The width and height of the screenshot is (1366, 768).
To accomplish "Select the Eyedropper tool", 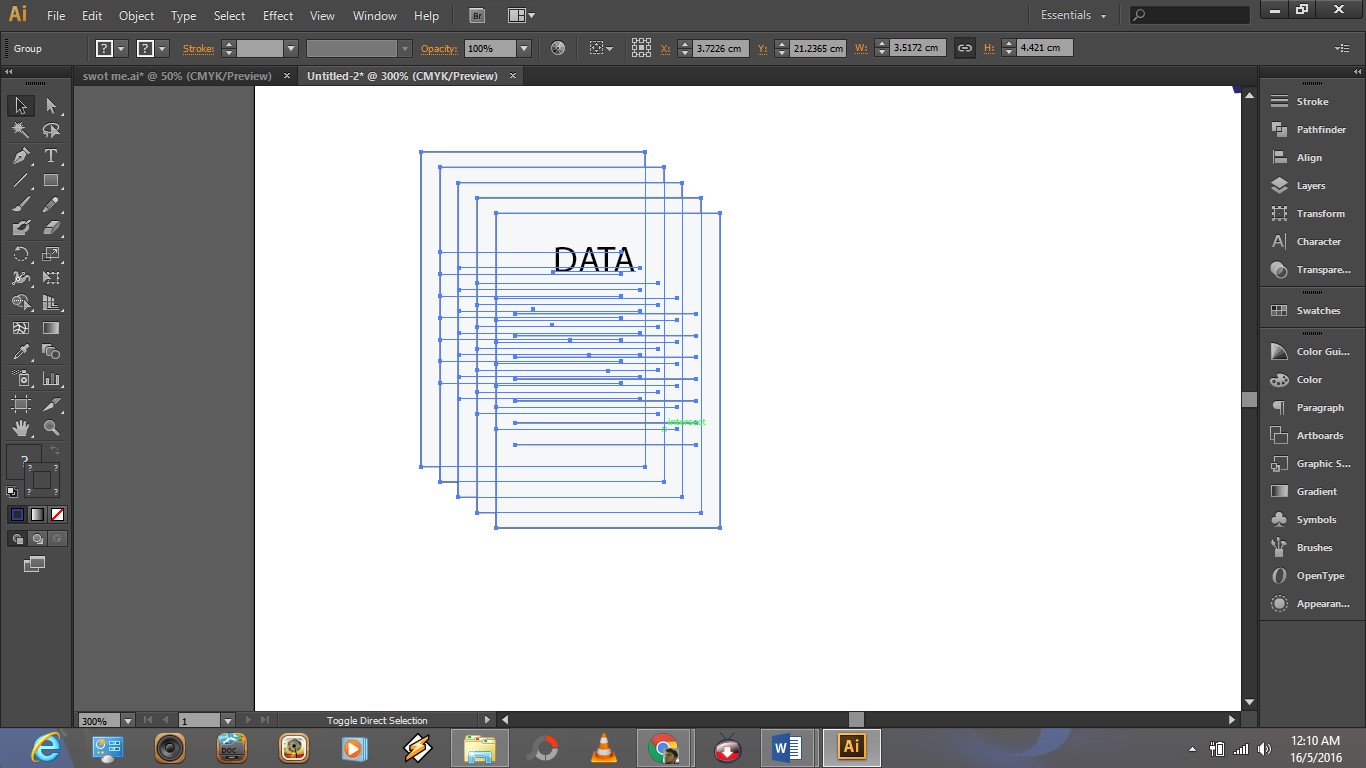I will tap(20, 352).
